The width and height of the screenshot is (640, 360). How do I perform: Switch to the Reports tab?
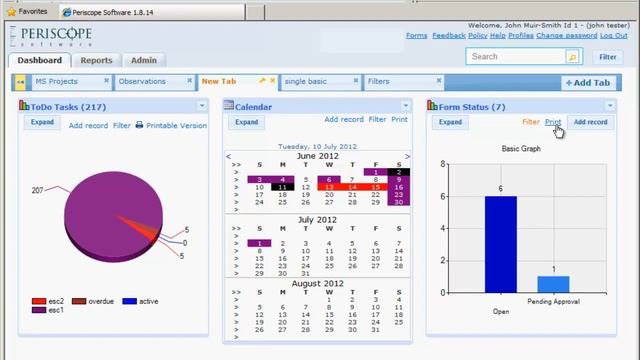pyautogui.click(x=96, y=60)
